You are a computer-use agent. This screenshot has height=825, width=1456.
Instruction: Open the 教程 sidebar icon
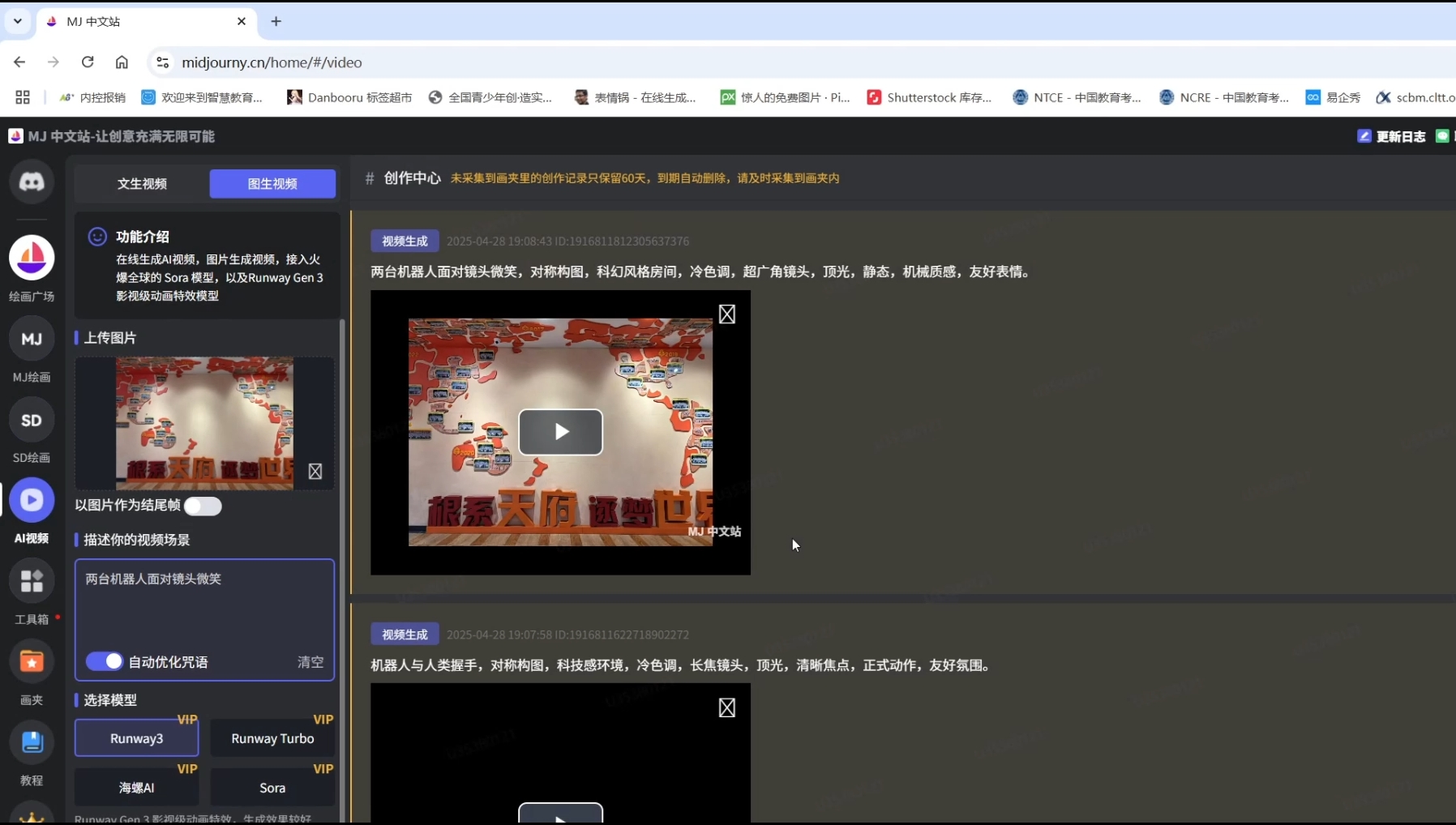click(32, 742)
